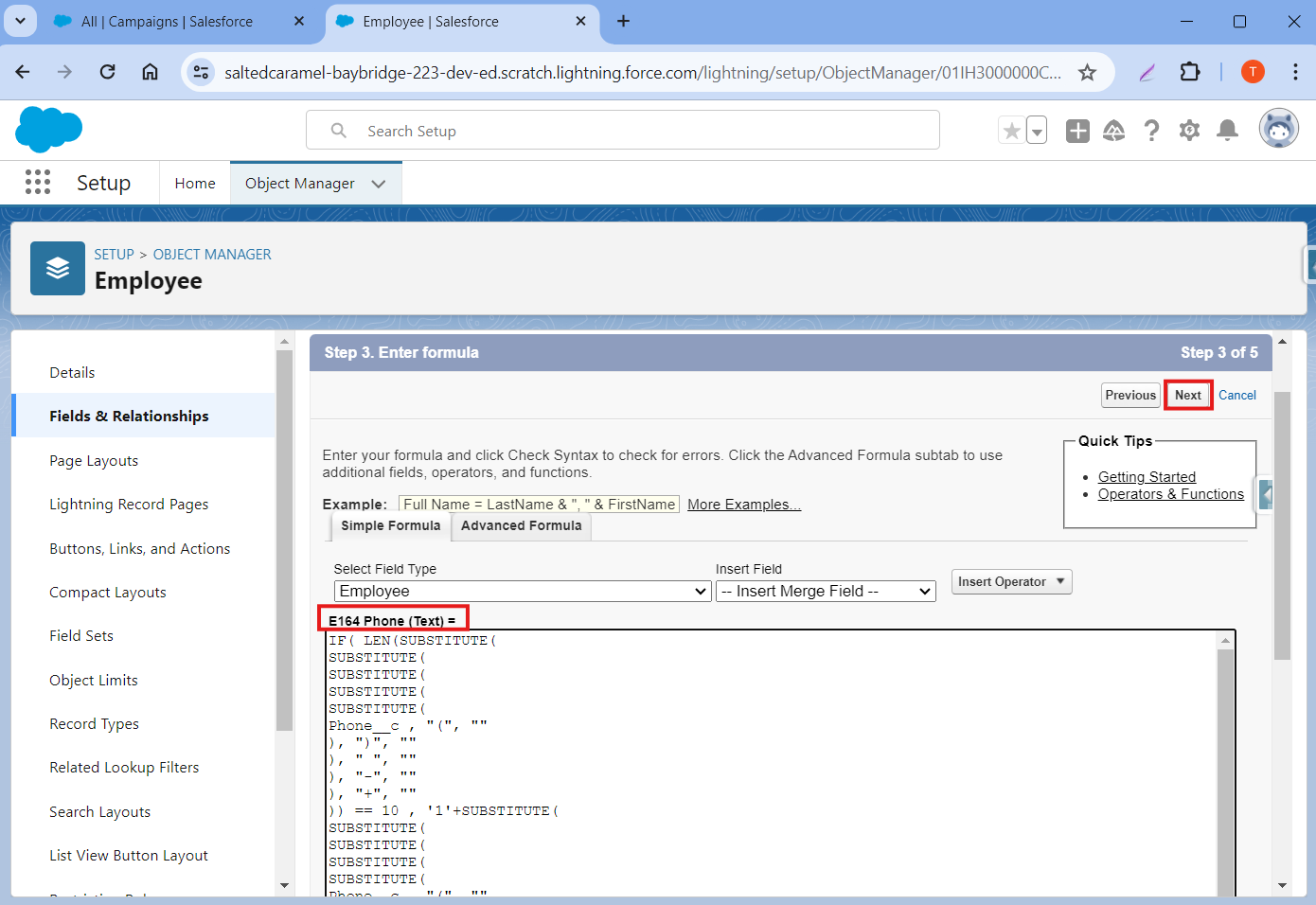The width and height of the screenshot is (1316, 905).
Task: Open the Chrome three-dot menu
Action: 1295,72
